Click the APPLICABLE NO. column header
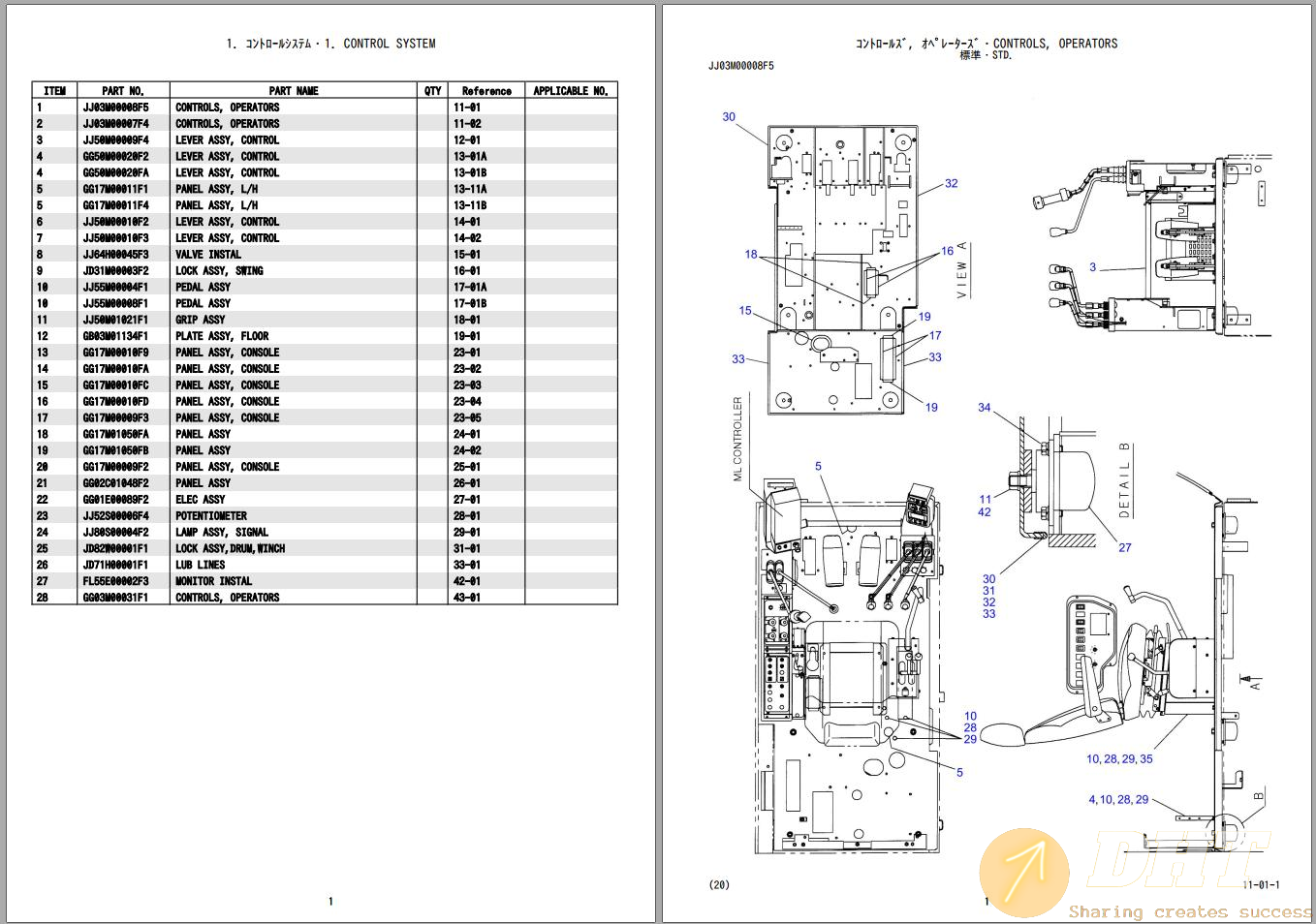 571,91
